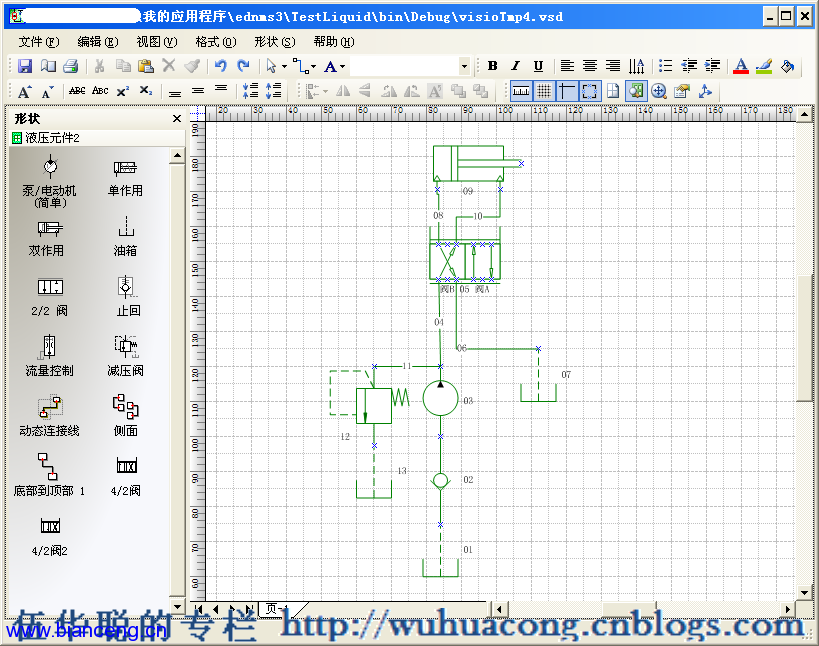Toggle italic formatting
Image resolution: width=819 pixels, height=646 pixels.
(x=516, y=66)
